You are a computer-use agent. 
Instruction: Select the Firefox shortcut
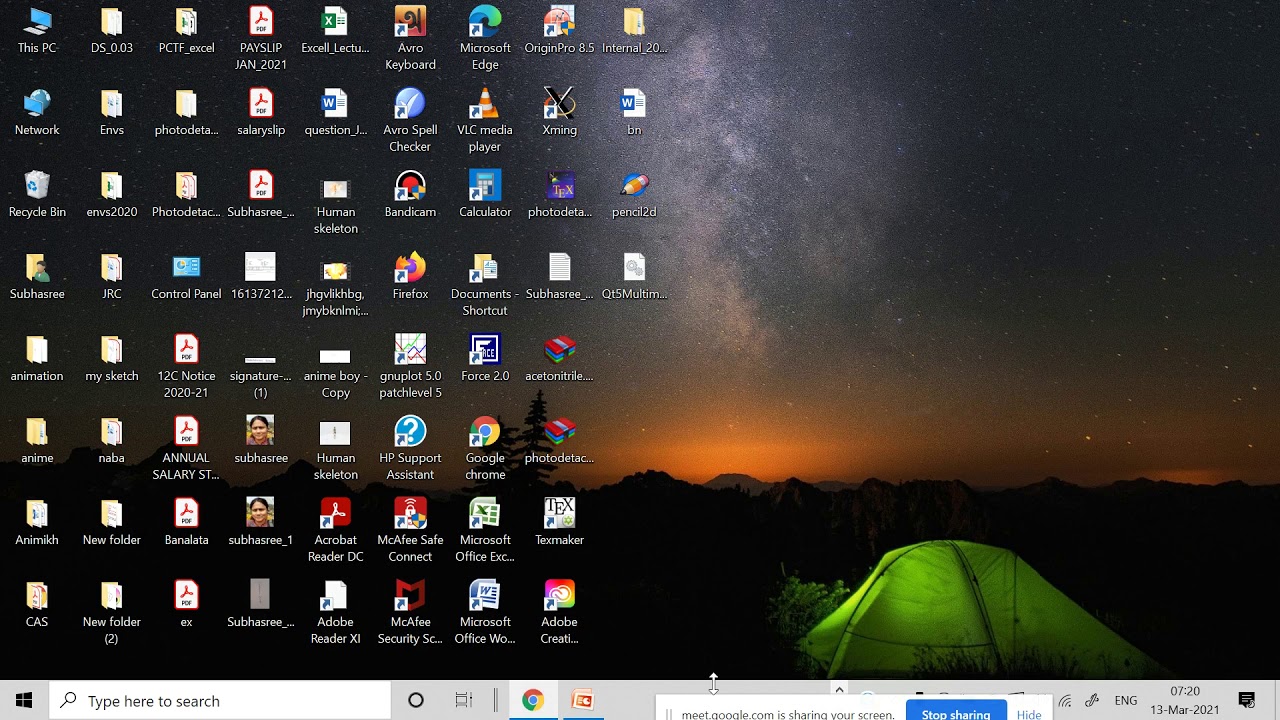point(410,277)
